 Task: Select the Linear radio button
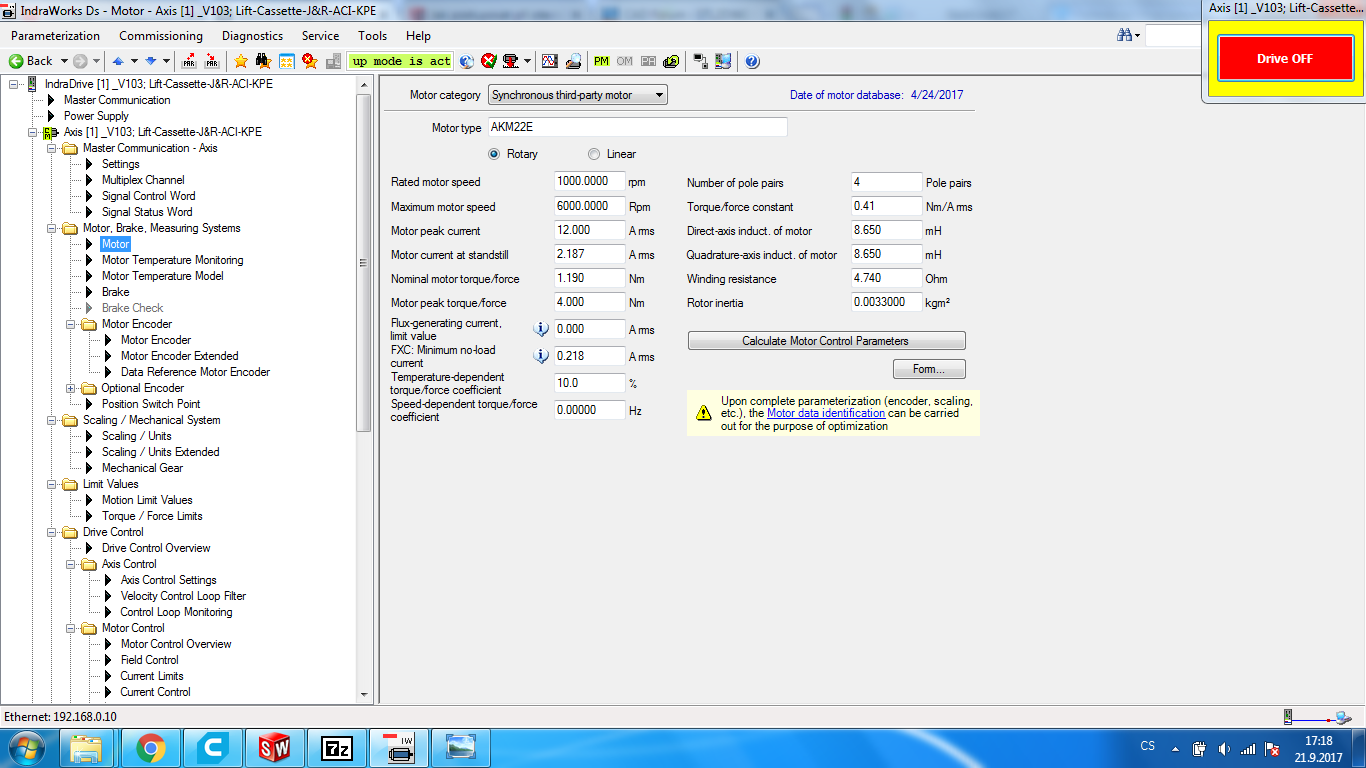(x=594, y=154)
